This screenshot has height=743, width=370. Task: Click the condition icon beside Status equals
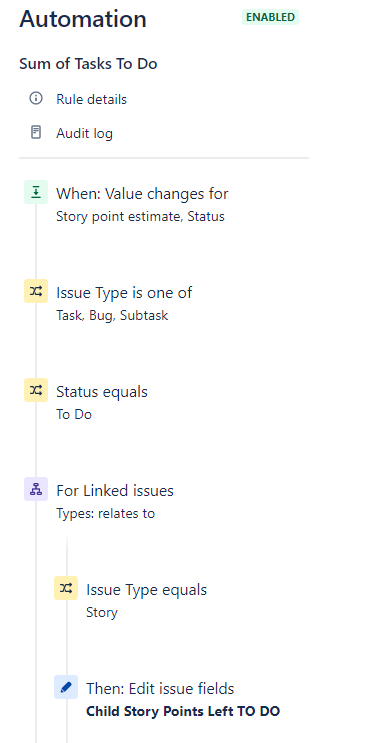pos(36,390)
